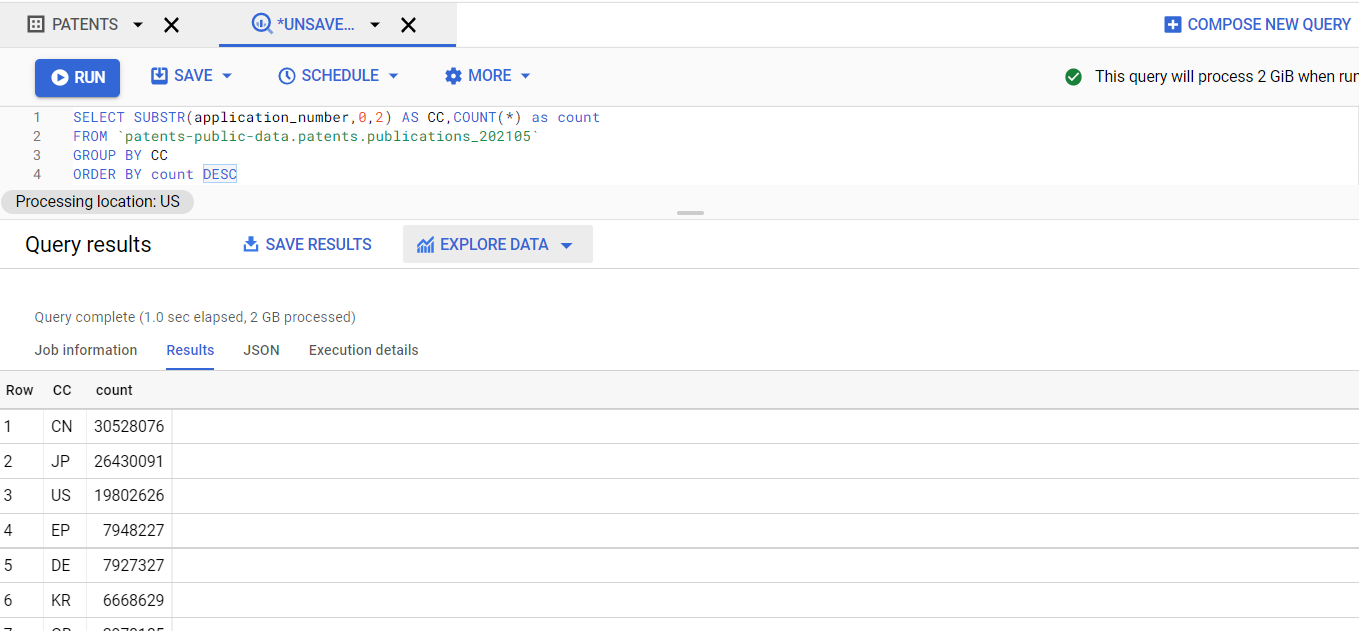Click the SCHEDULE button
Screen dimensions: 1359x632
coord(338,75)
